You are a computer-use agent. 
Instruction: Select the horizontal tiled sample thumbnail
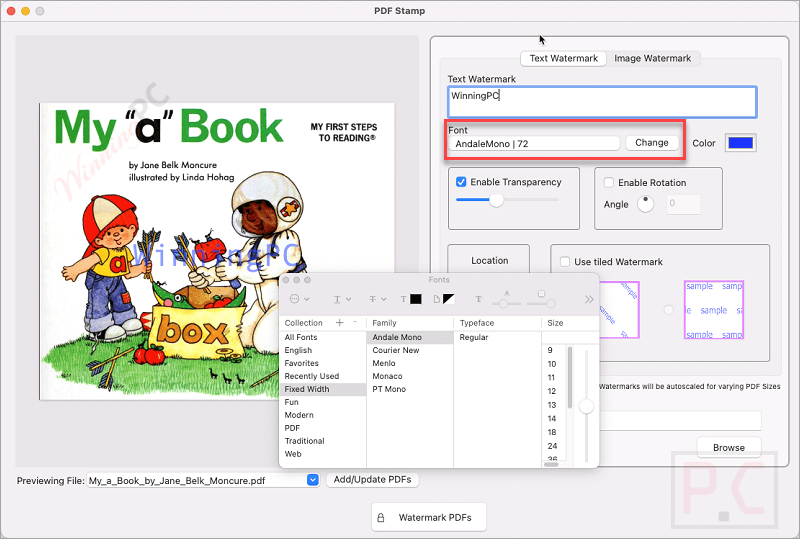[714, 310]
